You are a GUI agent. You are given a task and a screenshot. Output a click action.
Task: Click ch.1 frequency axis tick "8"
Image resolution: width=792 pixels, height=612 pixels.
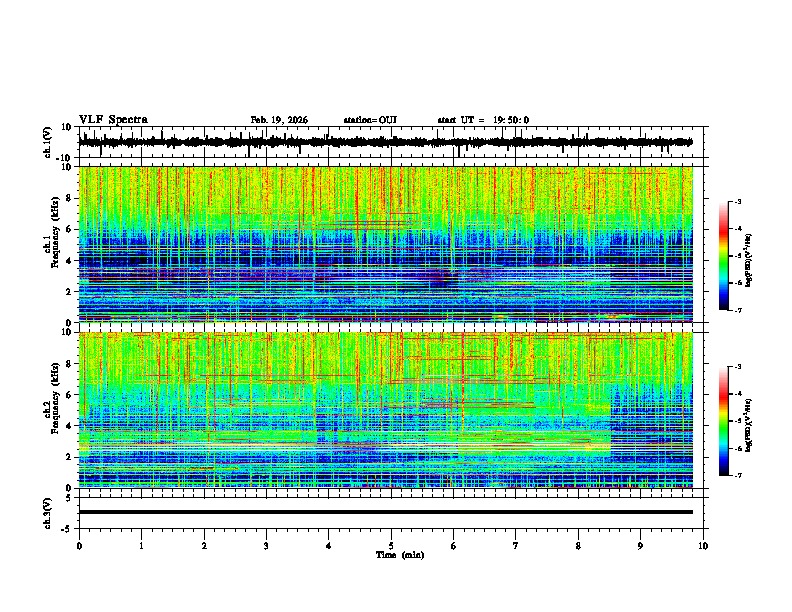[x=70, y=198]
